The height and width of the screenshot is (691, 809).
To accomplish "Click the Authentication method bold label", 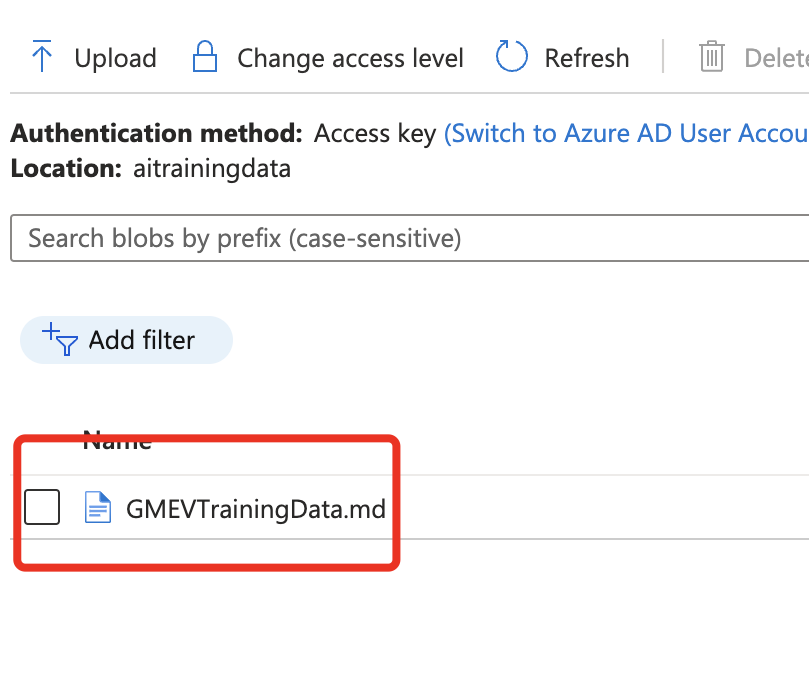I will tap(156, 133).
